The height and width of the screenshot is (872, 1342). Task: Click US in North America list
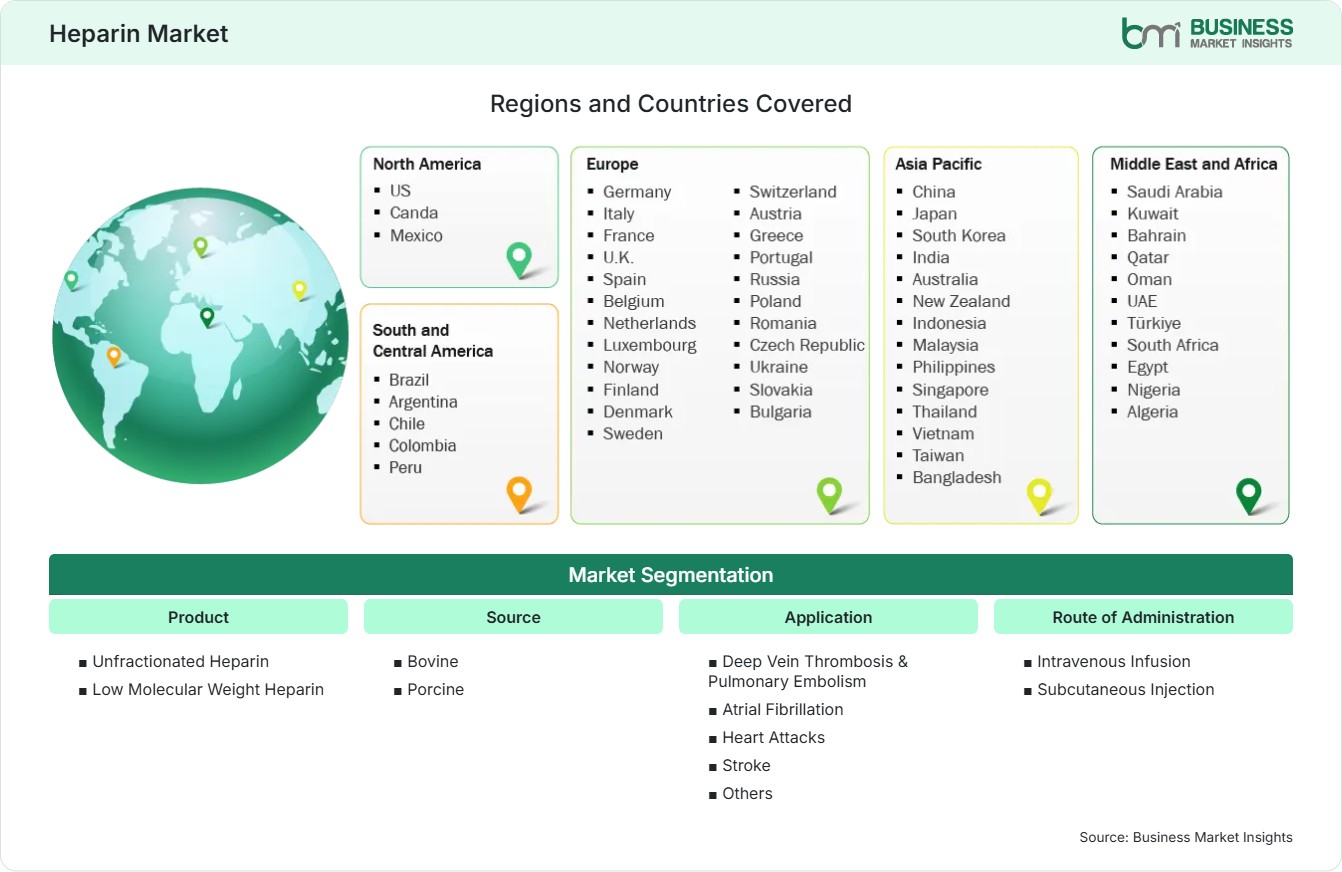point(400,190)
